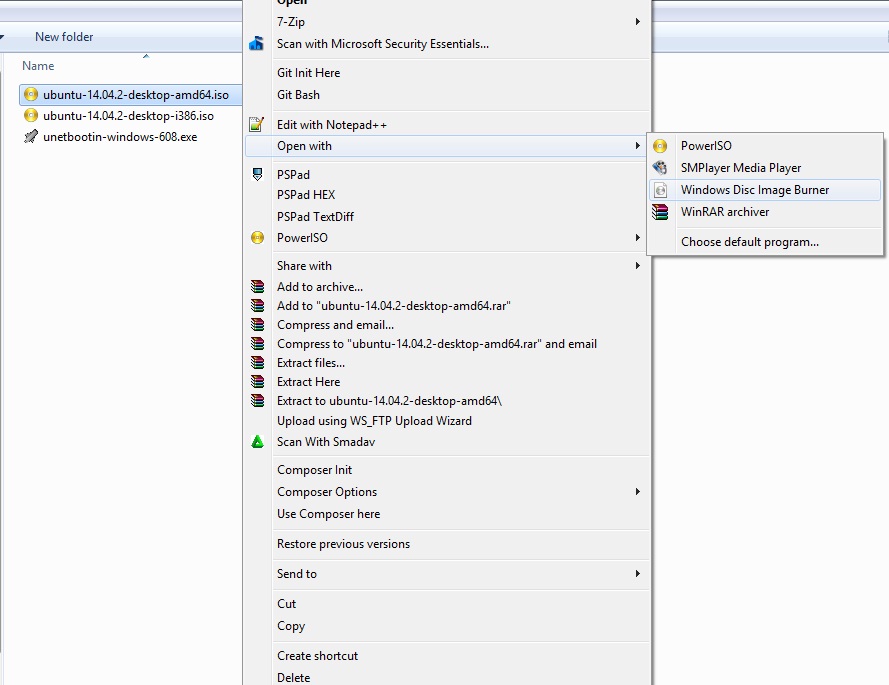The height and width of the screenshot is (685, 889).
Task: Expand the PowerISO submenu arrow
Action: pyautogui.click(x=638, y=238)
